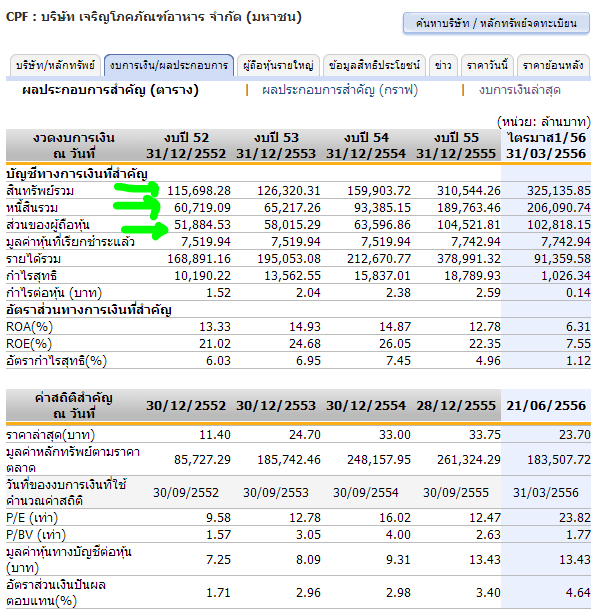Select market cap value 85,727.29
This screenshot has width=602, height=615.
202,460
